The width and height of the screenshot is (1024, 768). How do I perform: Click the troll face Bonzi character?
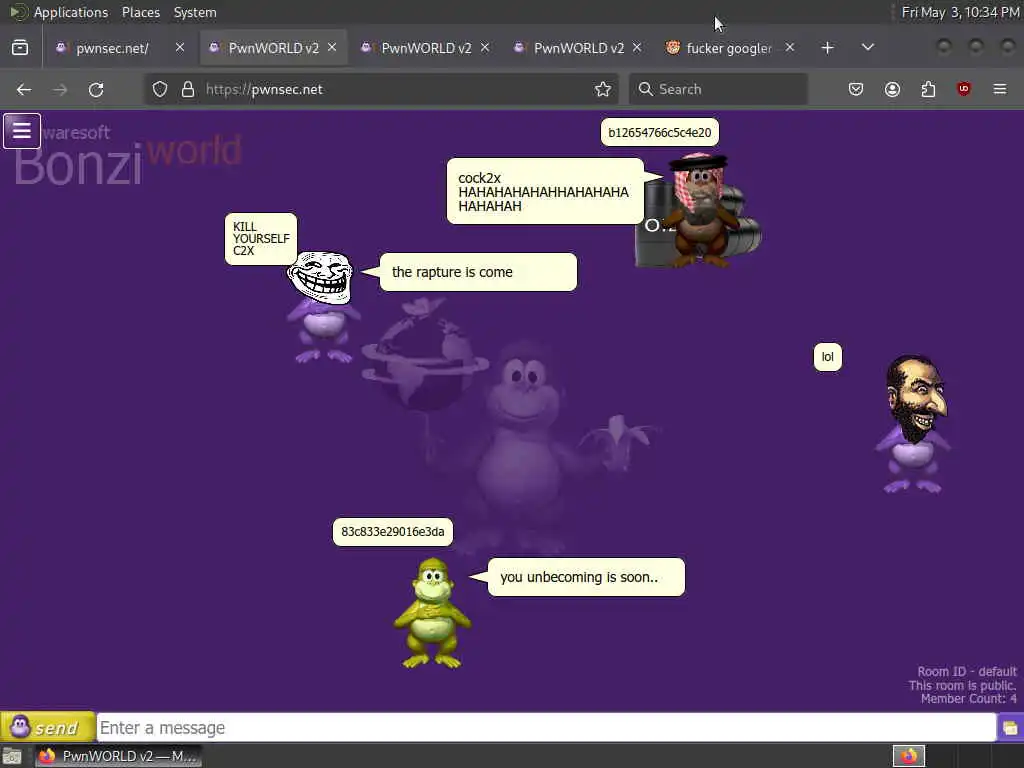point(321,307)
